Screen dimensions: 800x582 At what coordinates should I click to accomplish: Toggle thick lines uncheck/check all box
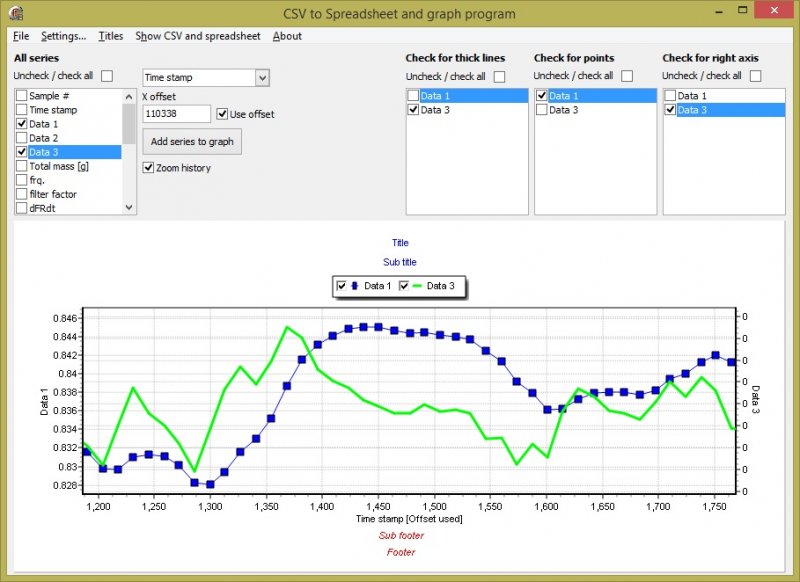(499, 77)
